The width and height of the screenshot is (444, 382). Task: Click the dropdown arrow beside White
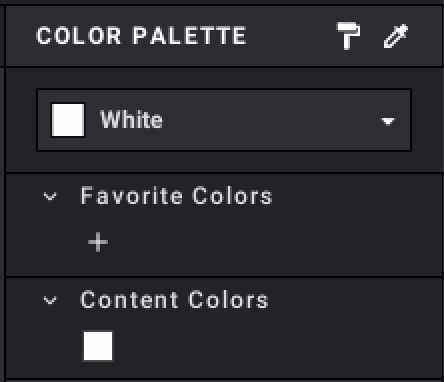[388, 121]
